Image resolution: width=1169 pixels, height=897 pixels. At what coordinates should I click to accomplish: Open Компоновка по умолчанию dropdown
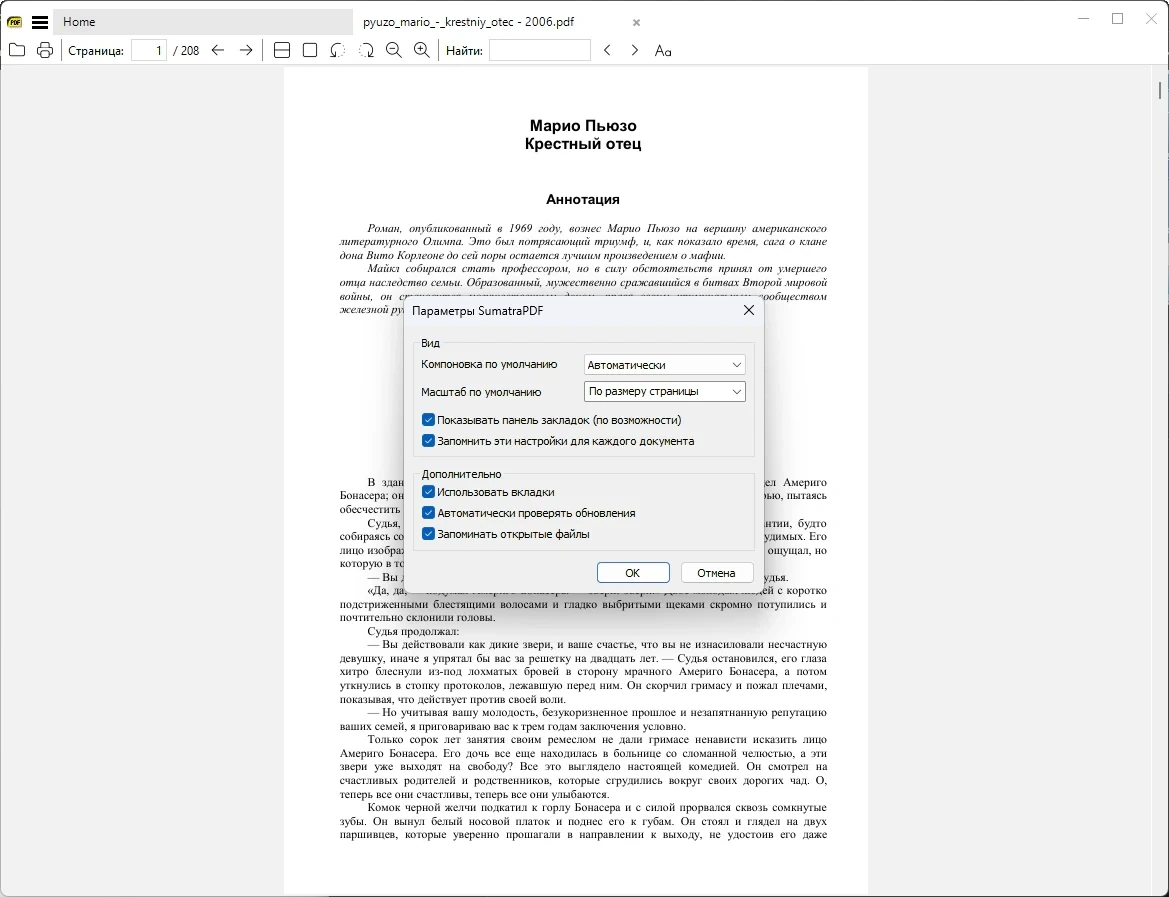[664, 365]
